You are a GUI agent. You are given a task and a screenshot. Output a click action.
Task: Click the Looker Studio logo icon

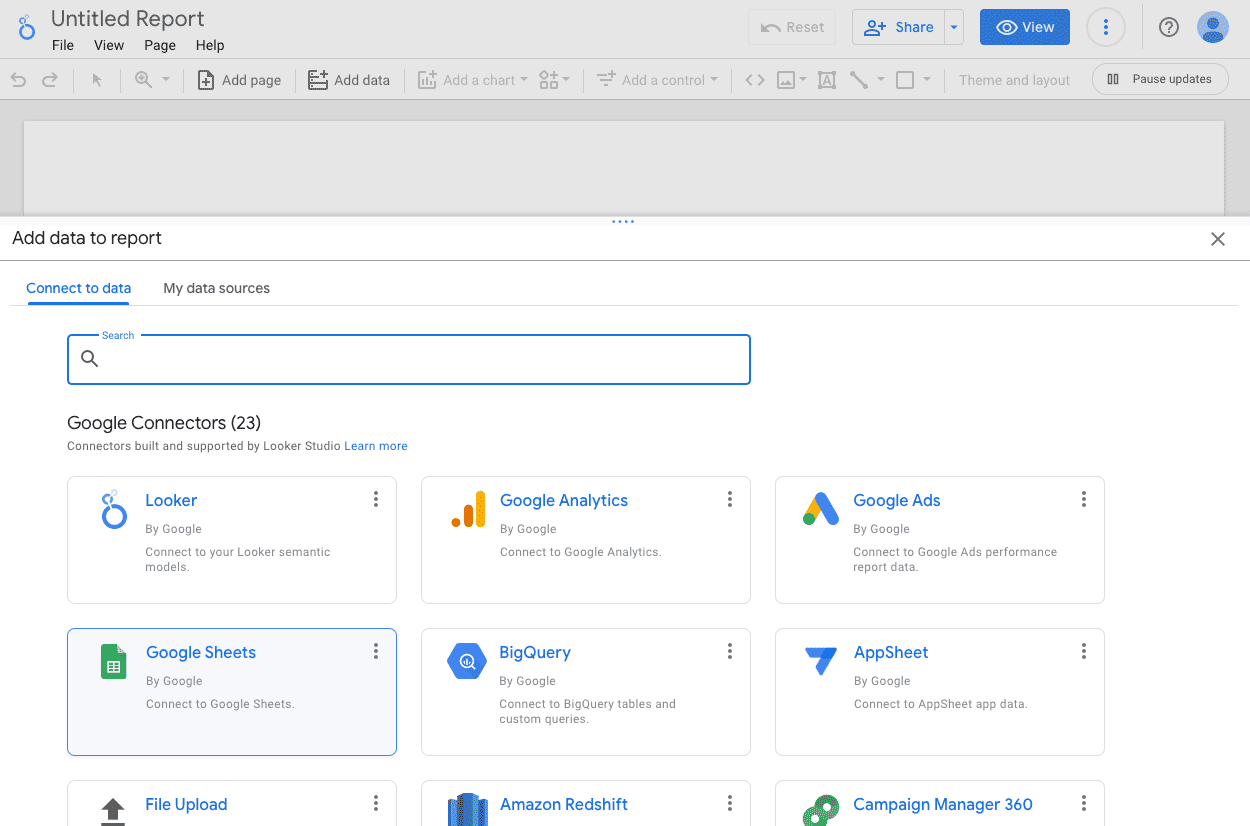[27, 27]
